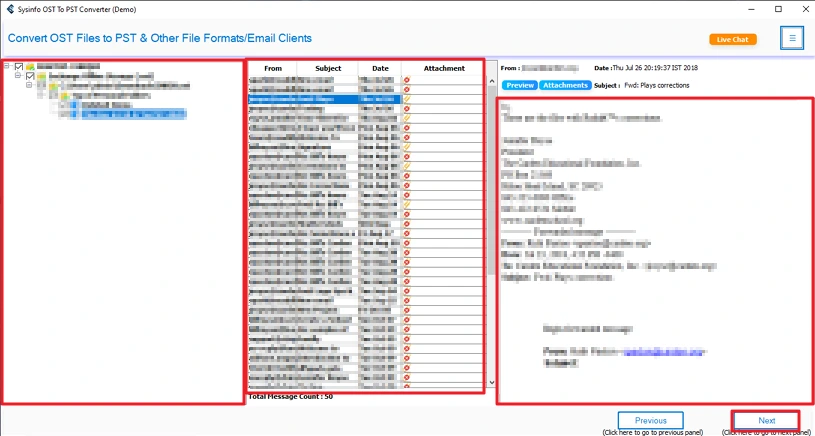Click the message list scrollbar up arrow
815x436 pixels.
[491, 81]
